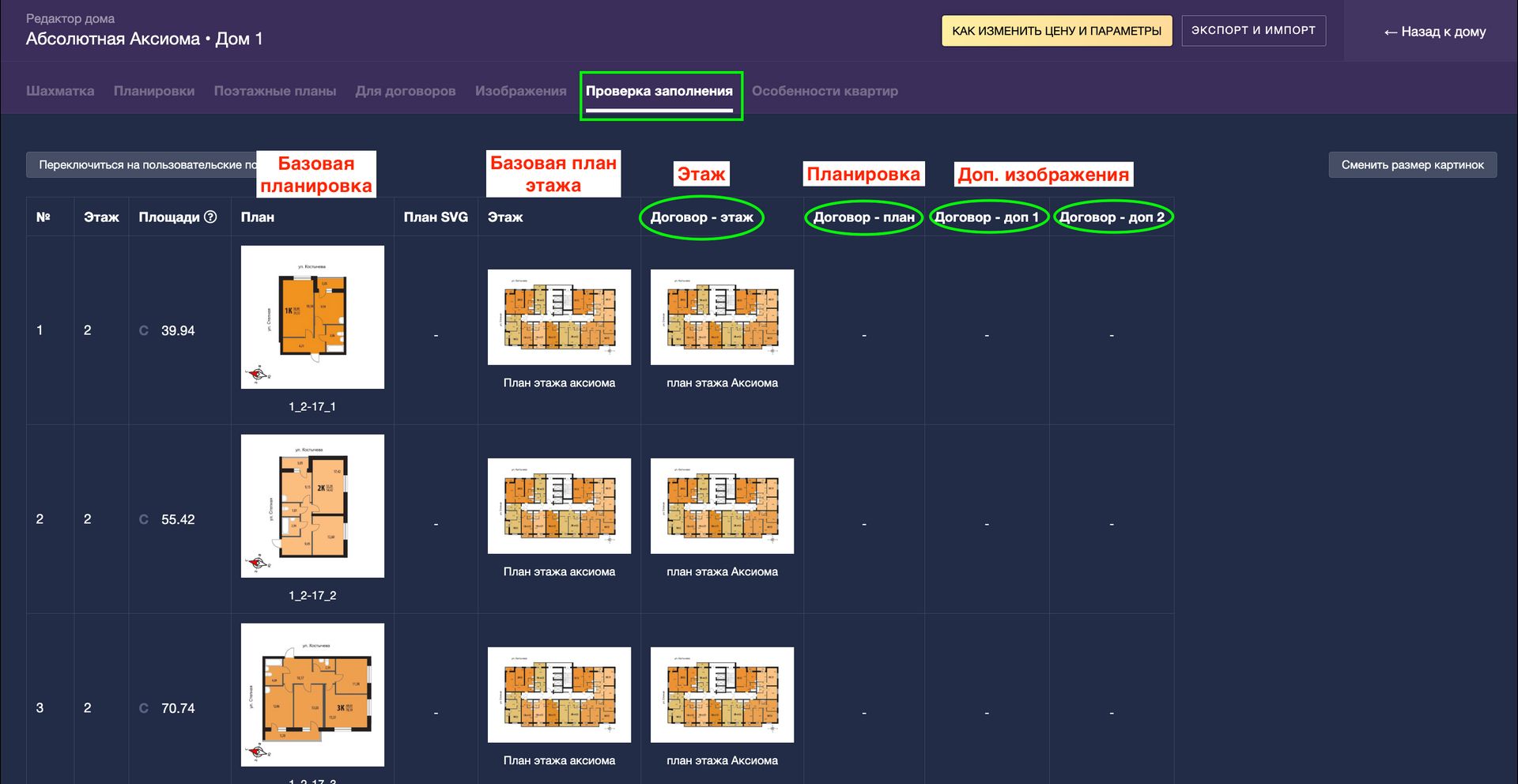Open the Шахматка tab
Viewport: 1518px width, 784px height.
(60, 91)
